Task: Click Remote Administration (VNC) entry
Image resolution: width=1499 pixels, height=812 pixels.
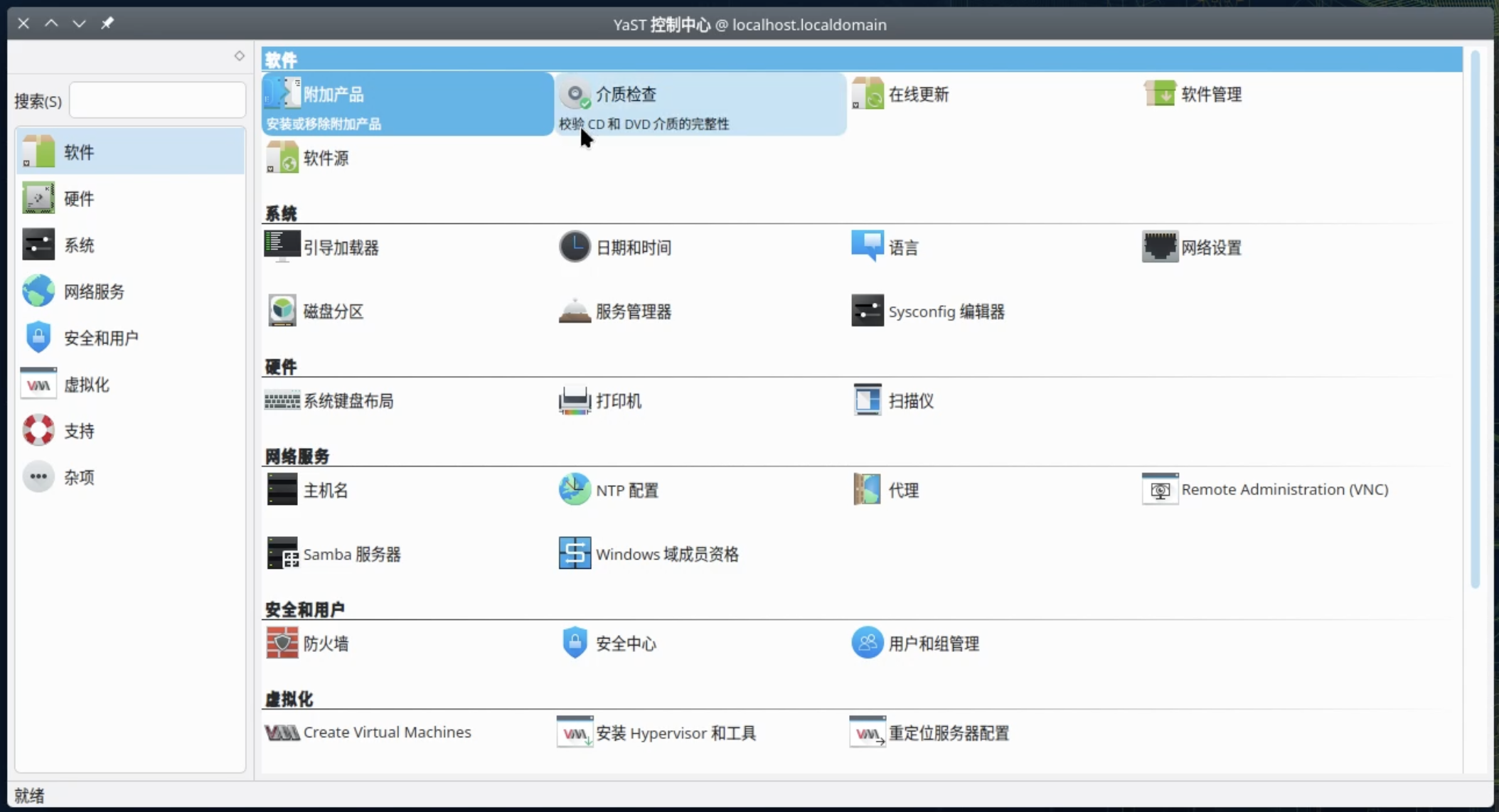Action: pos(1284,490)
